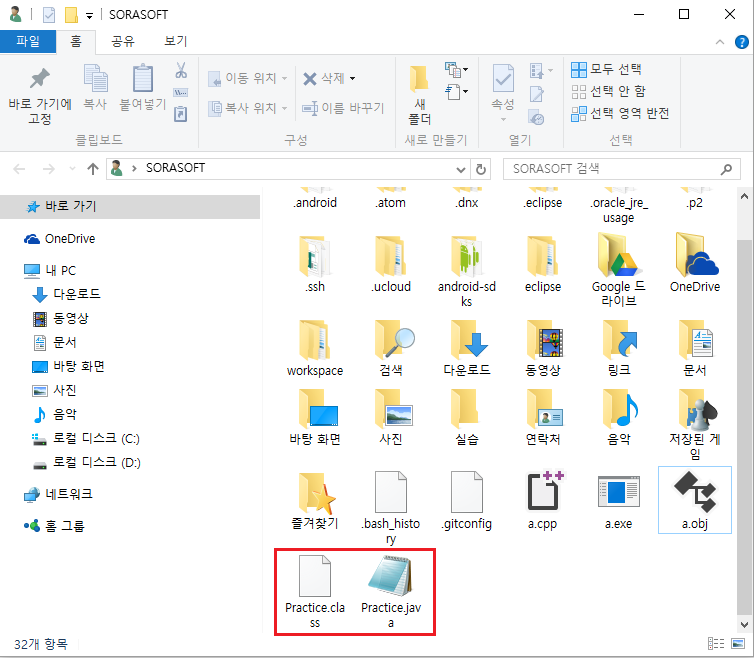Switch to the 공유 Share tab
This screenshot has width=754, height=658.
[x=123, y=41]
